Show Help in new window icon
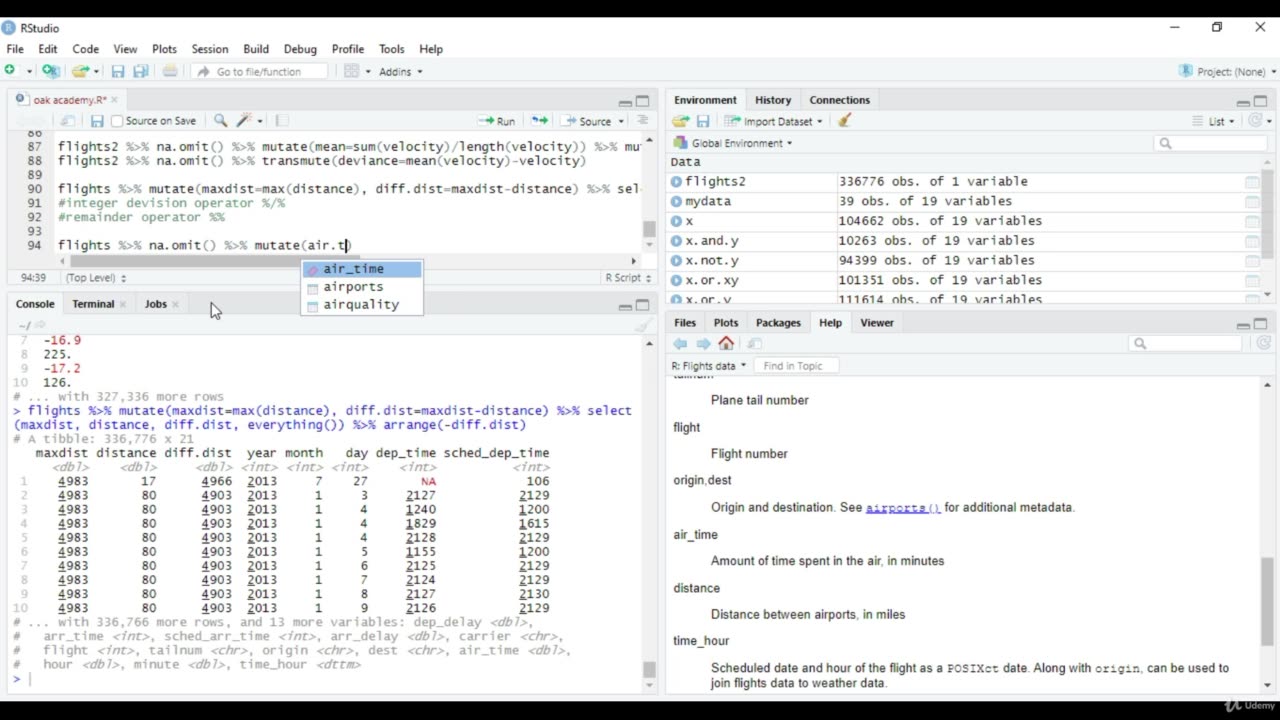The image size is (1280, 720). click(754, 343)
